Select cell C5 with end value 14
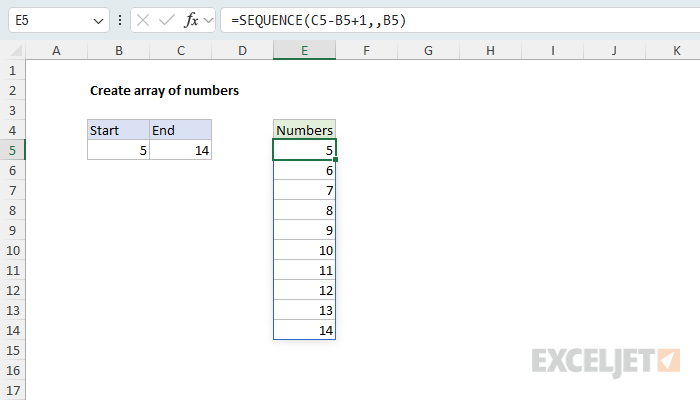 pos(181,150)
